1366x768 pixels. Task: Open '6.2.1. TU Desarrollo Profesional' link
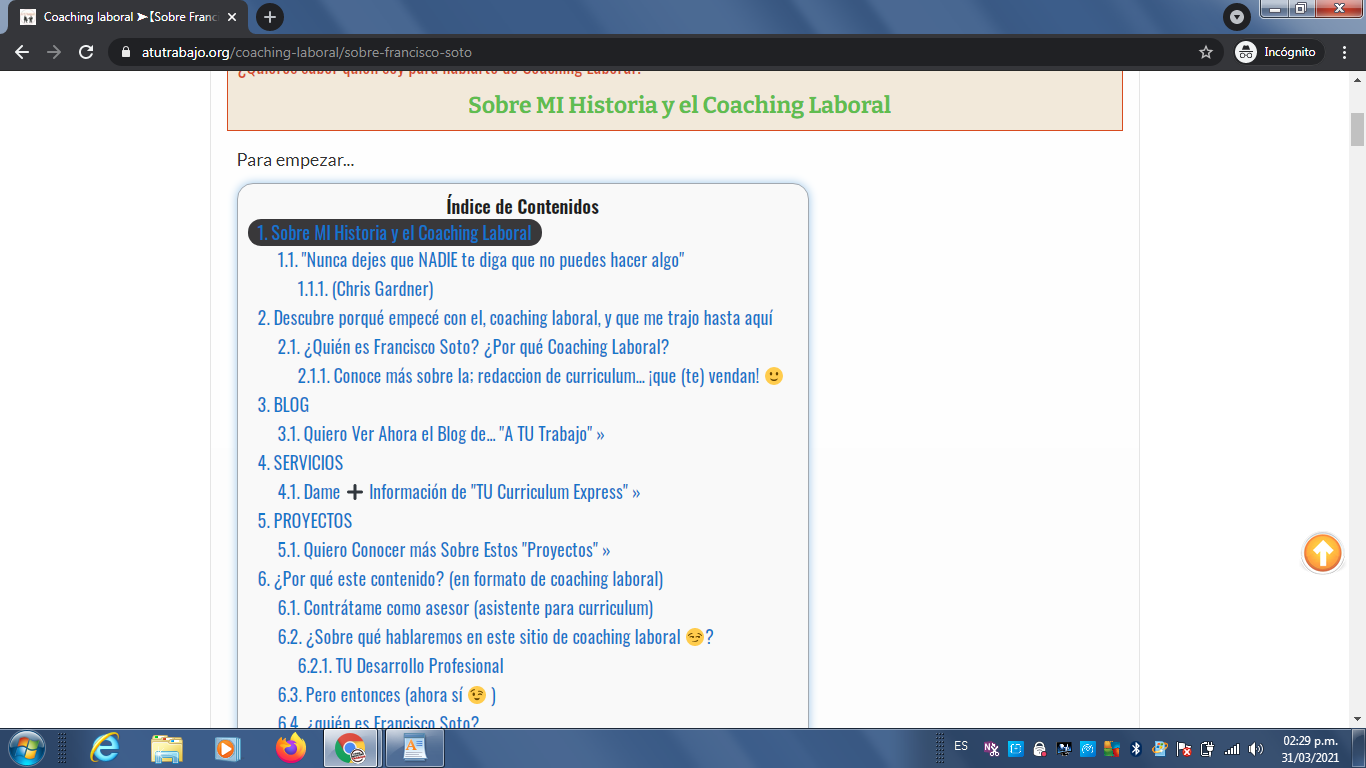point(400,667)
